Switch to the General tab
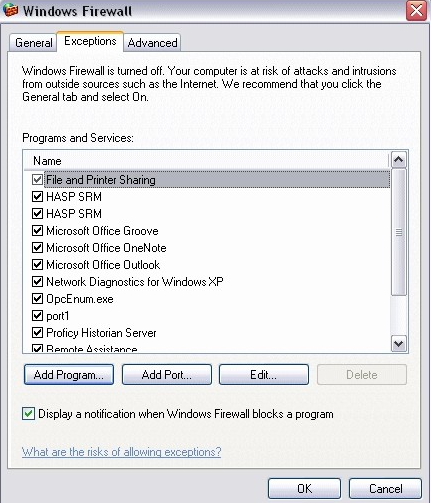 coord(33,43)
